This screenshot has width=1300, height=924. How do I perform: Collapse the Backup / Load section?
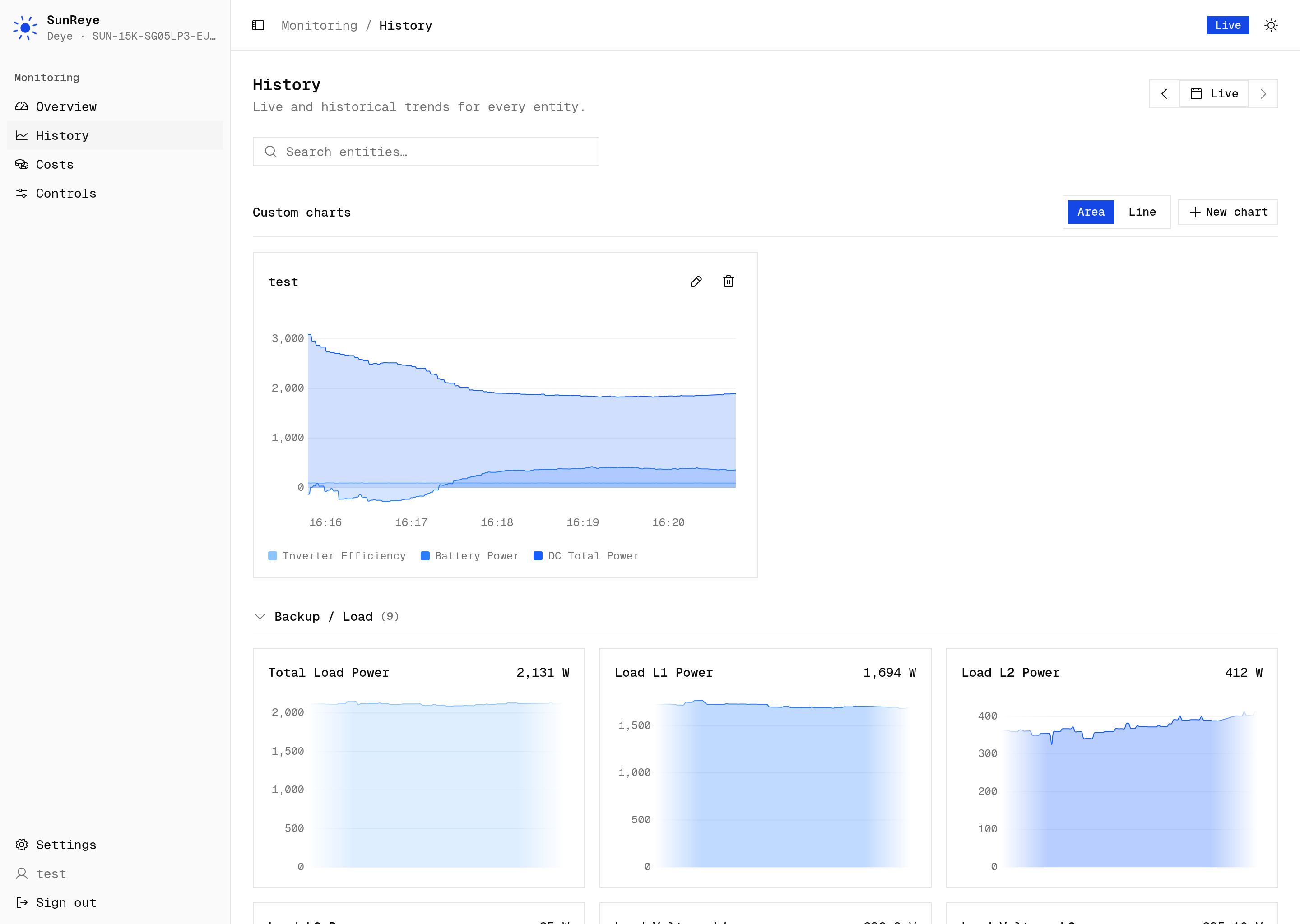tap(260, 617)
